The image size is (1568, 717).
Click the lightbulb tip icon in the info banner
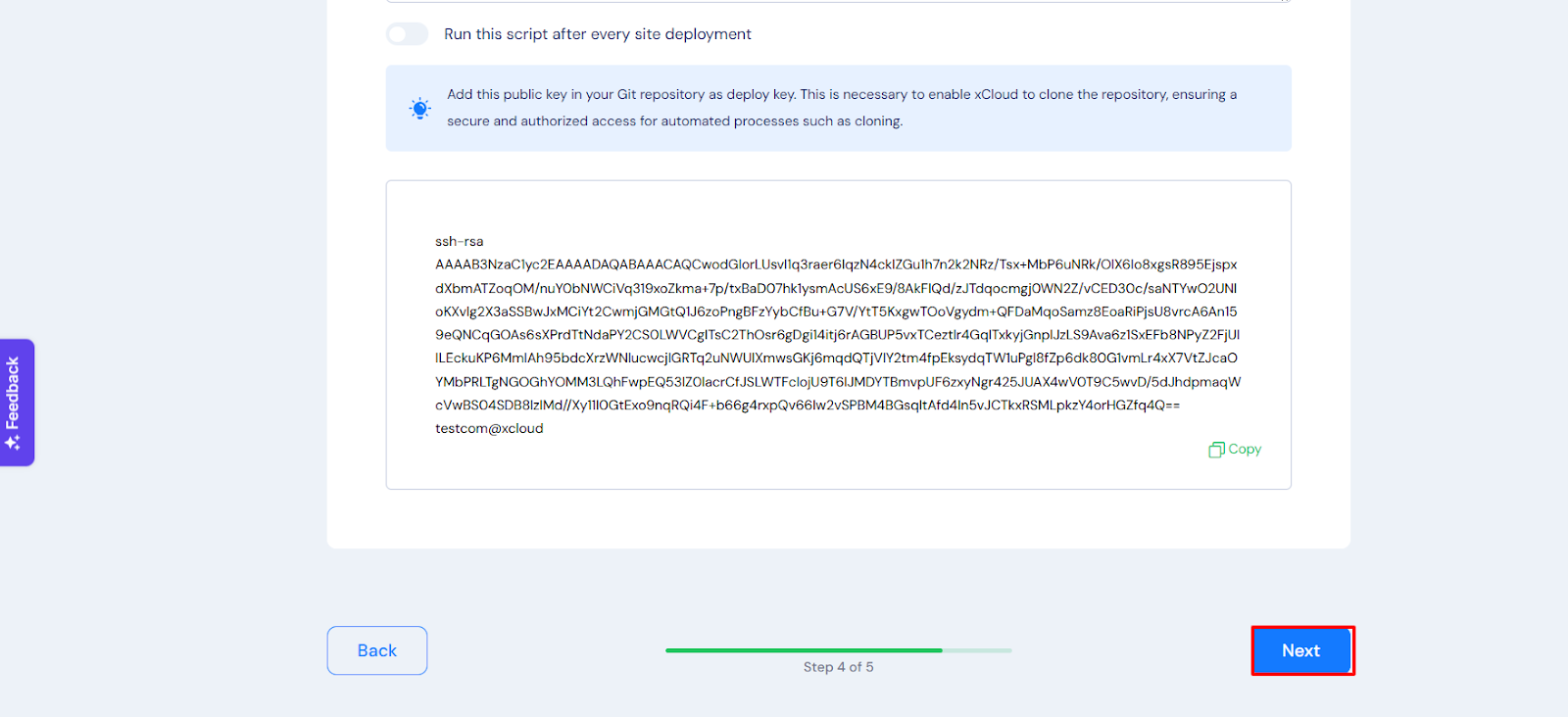[x=420, y=109]
